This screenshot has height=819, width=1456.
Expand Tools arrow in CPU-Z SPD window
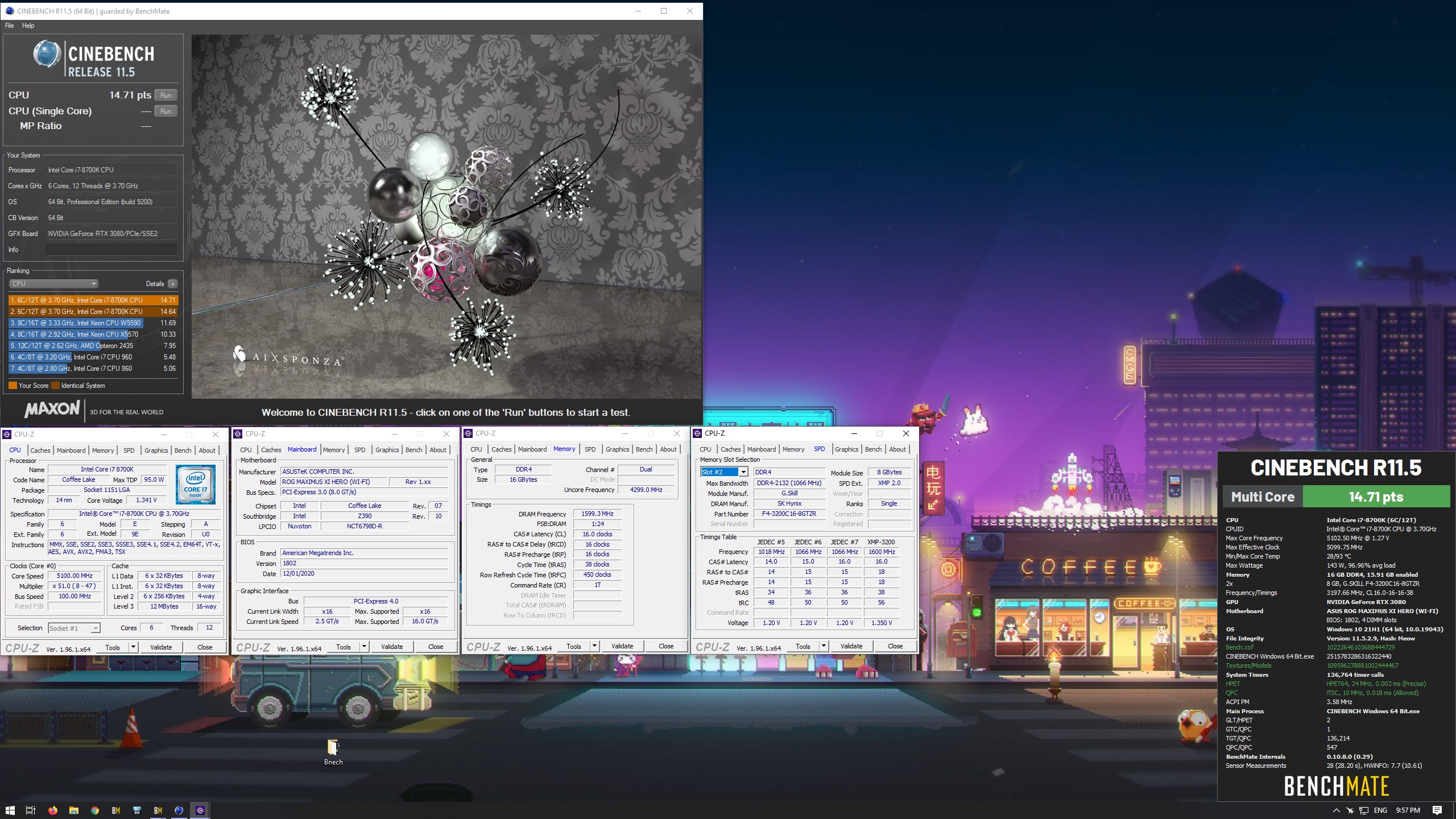823,646
